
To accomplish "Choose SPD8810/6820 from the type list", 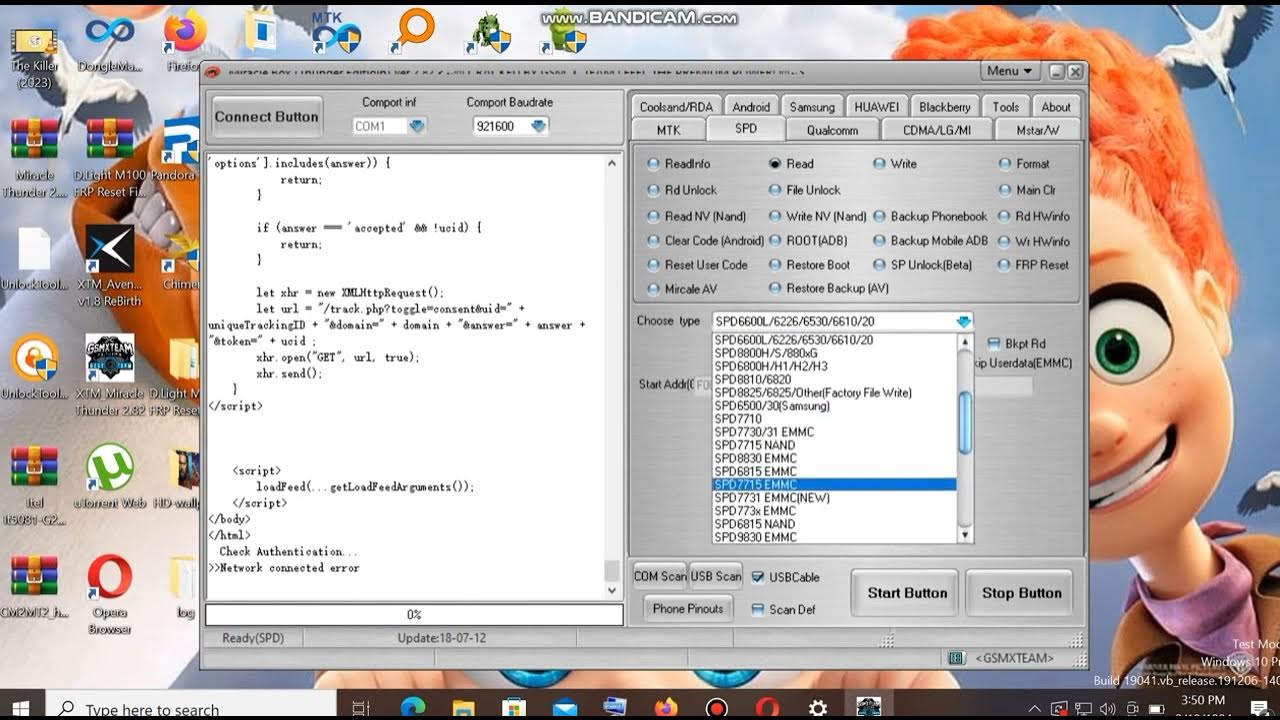I will tap(753, 380).
